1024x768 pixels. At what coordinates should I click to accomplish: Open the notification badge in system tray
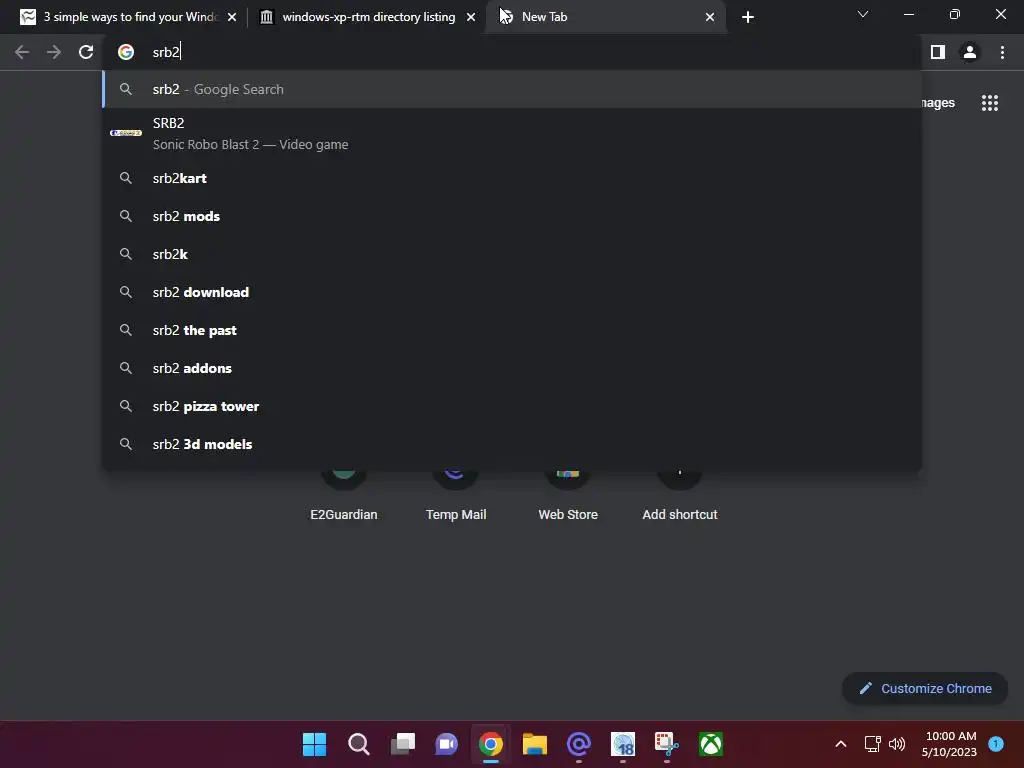[x=996, y=743]
